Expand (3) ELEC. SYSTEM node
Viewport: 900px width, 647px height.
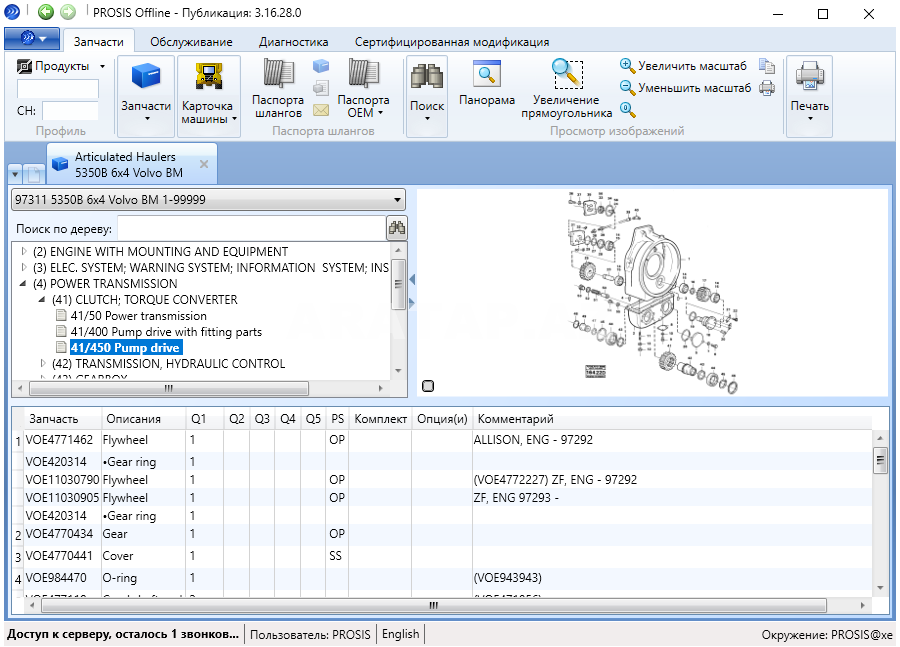(24, 268)
